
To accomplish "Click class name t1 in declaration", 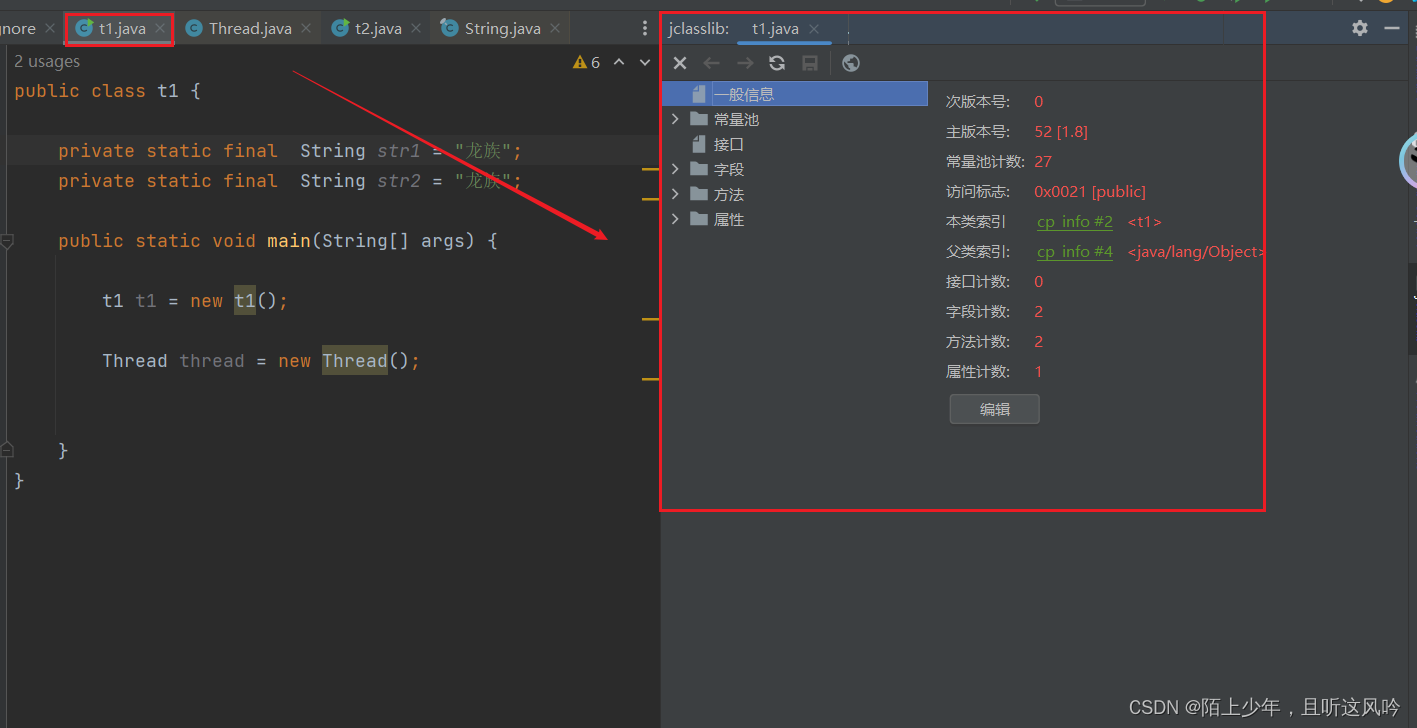I will (168, 91).
